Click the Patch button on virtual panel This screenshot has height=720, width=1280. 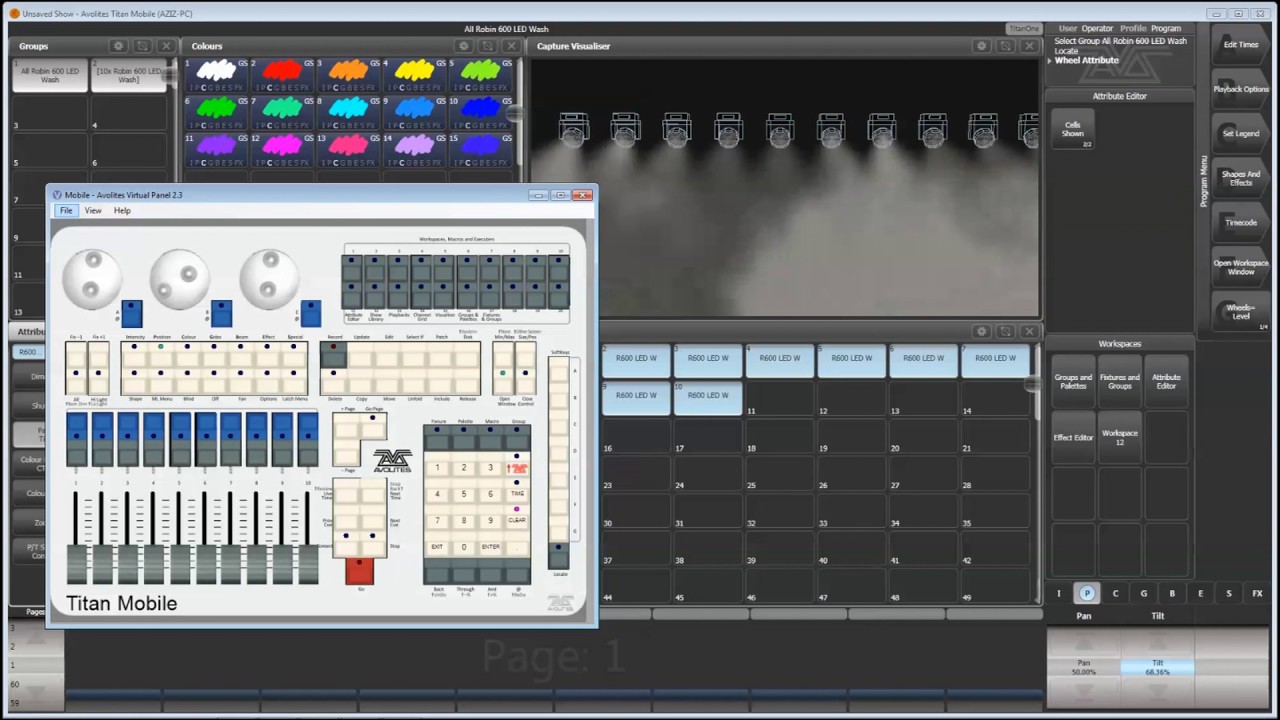coord(441,355)
